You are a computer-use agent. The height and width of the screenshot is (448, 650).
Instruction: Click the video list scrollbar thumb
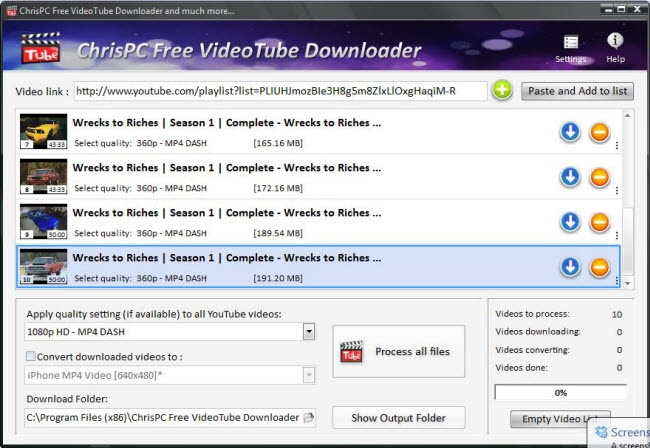pos(628,240)
